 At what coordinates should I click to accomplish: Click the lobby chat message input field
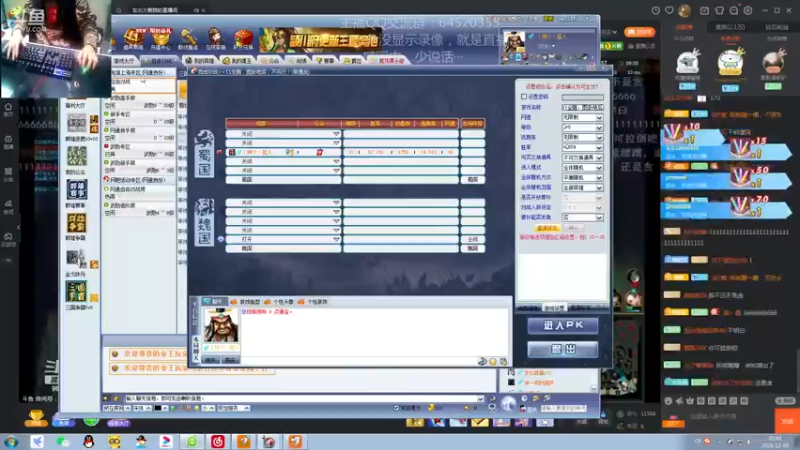point(304,398)
